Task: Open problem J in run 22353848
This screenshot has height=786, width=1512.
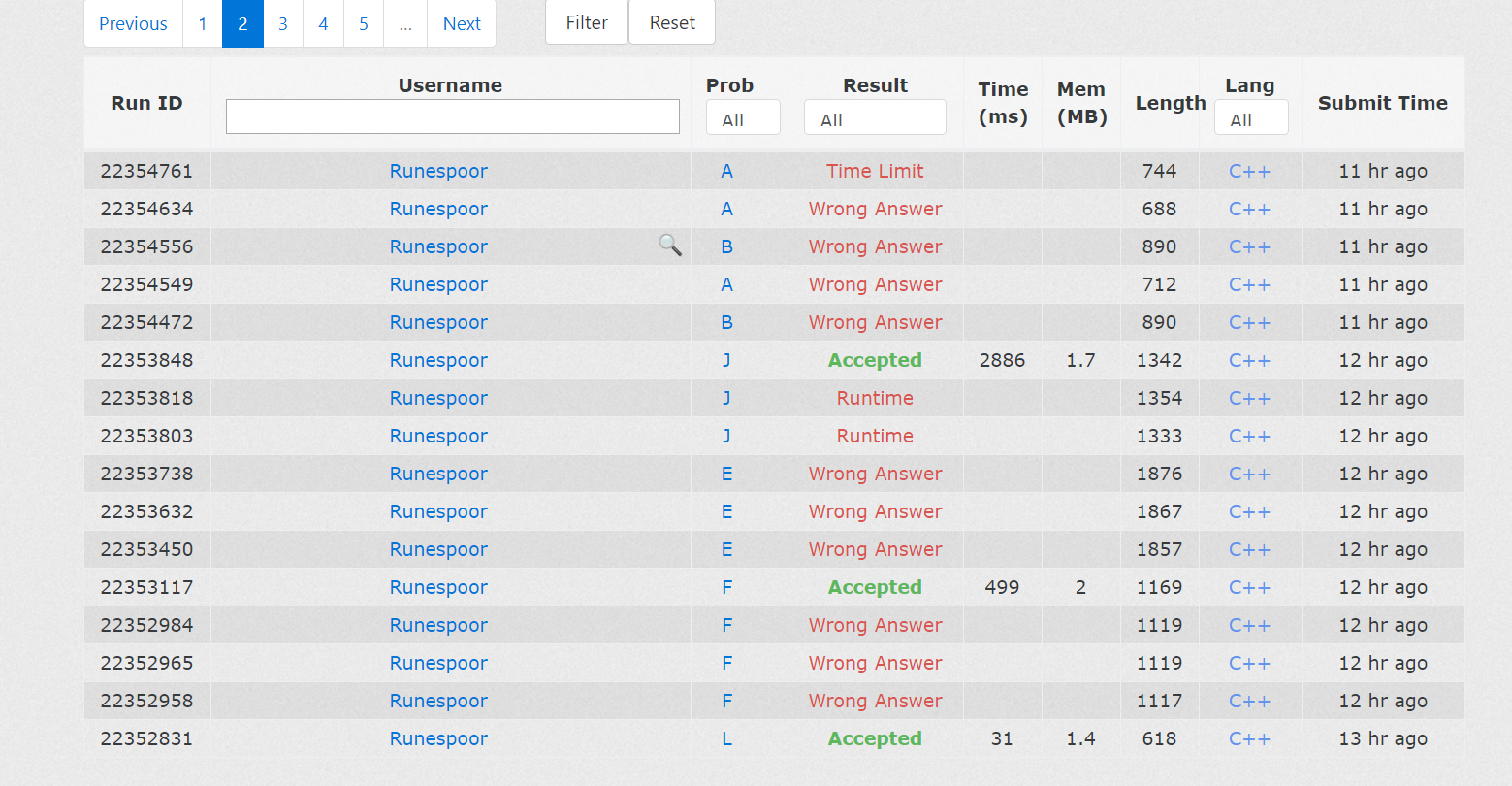Action: (x=726, y=360)
